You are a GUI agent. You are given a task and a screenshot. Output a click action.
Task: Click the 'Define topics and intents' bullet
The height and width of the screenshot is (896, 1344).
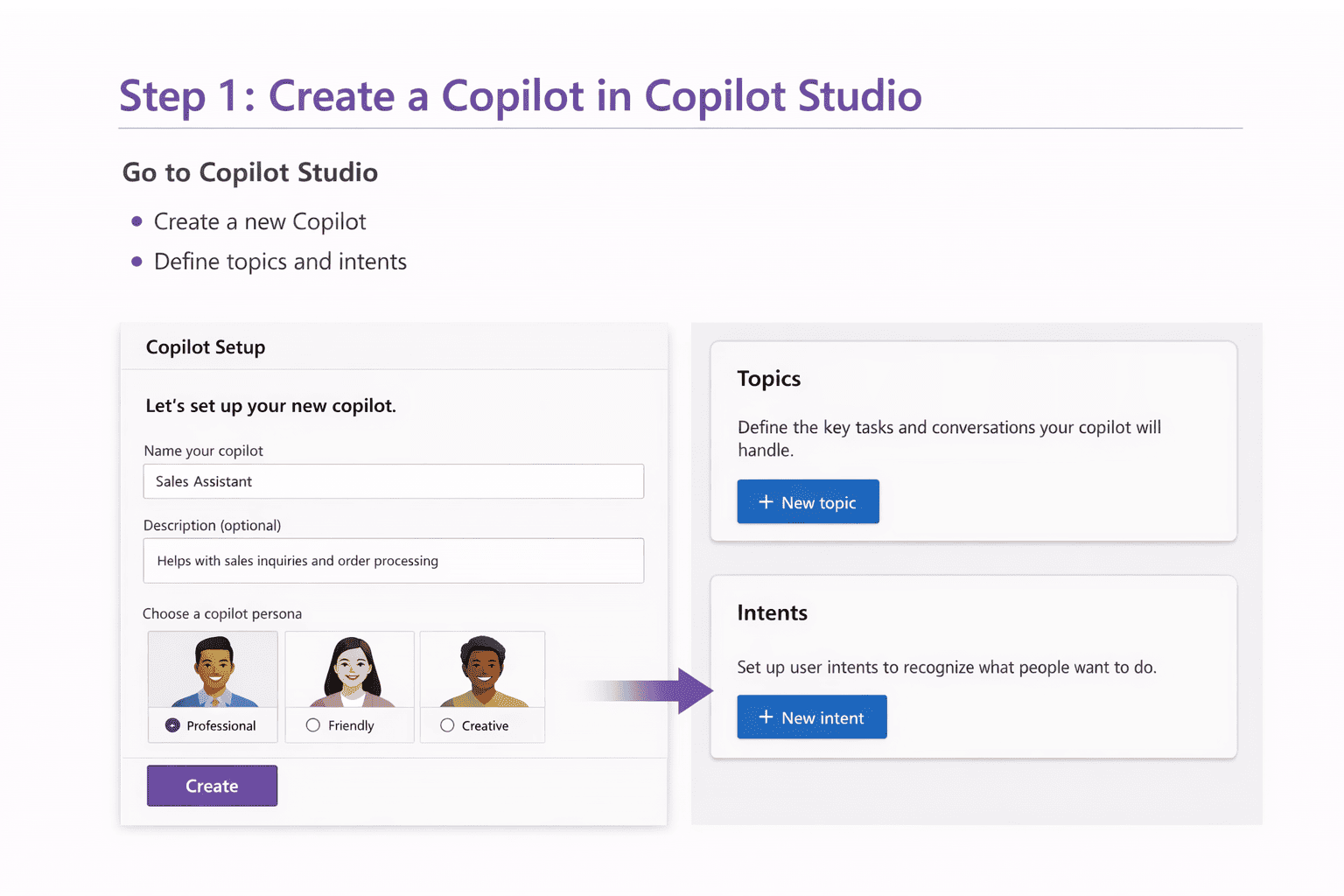pos(280,262)
